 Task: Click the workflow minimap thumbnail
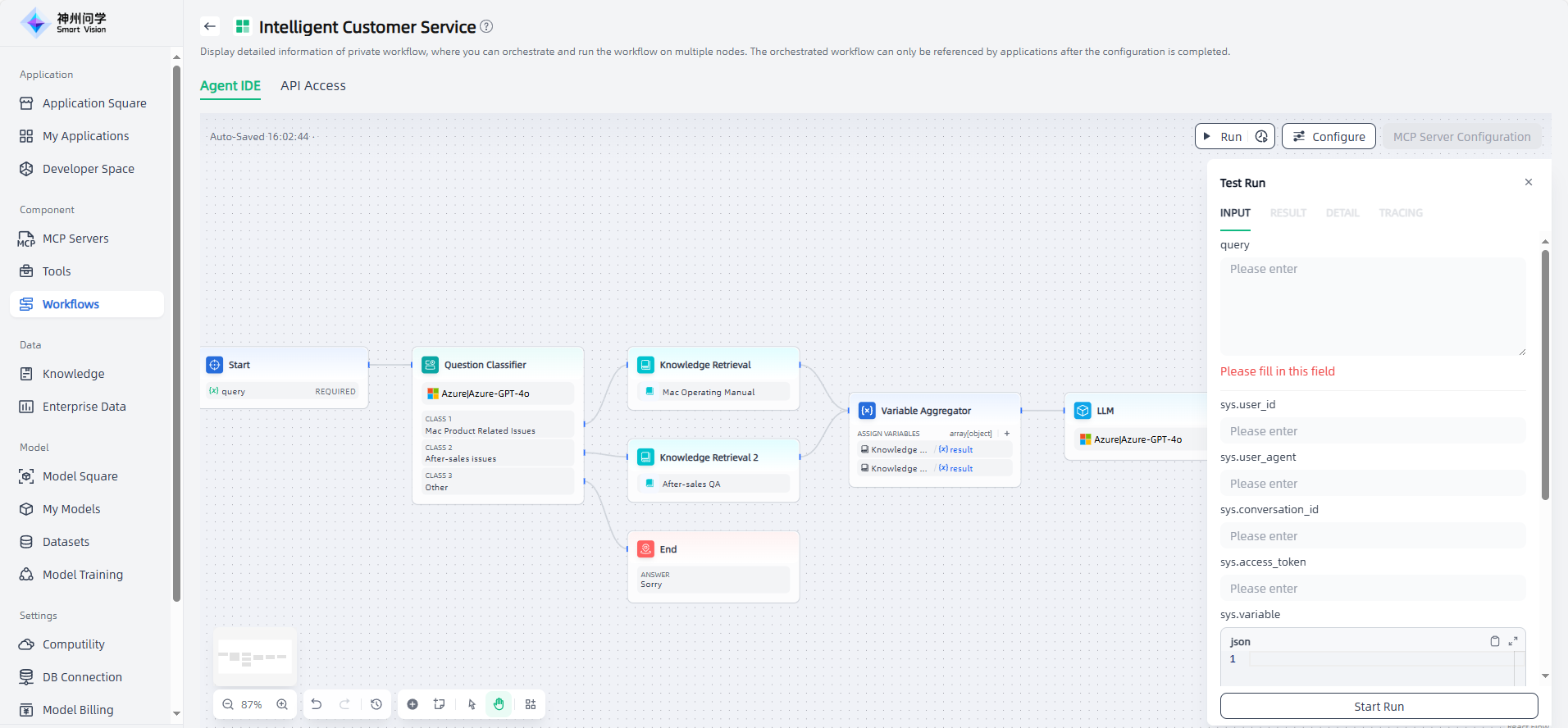[254, 657]
